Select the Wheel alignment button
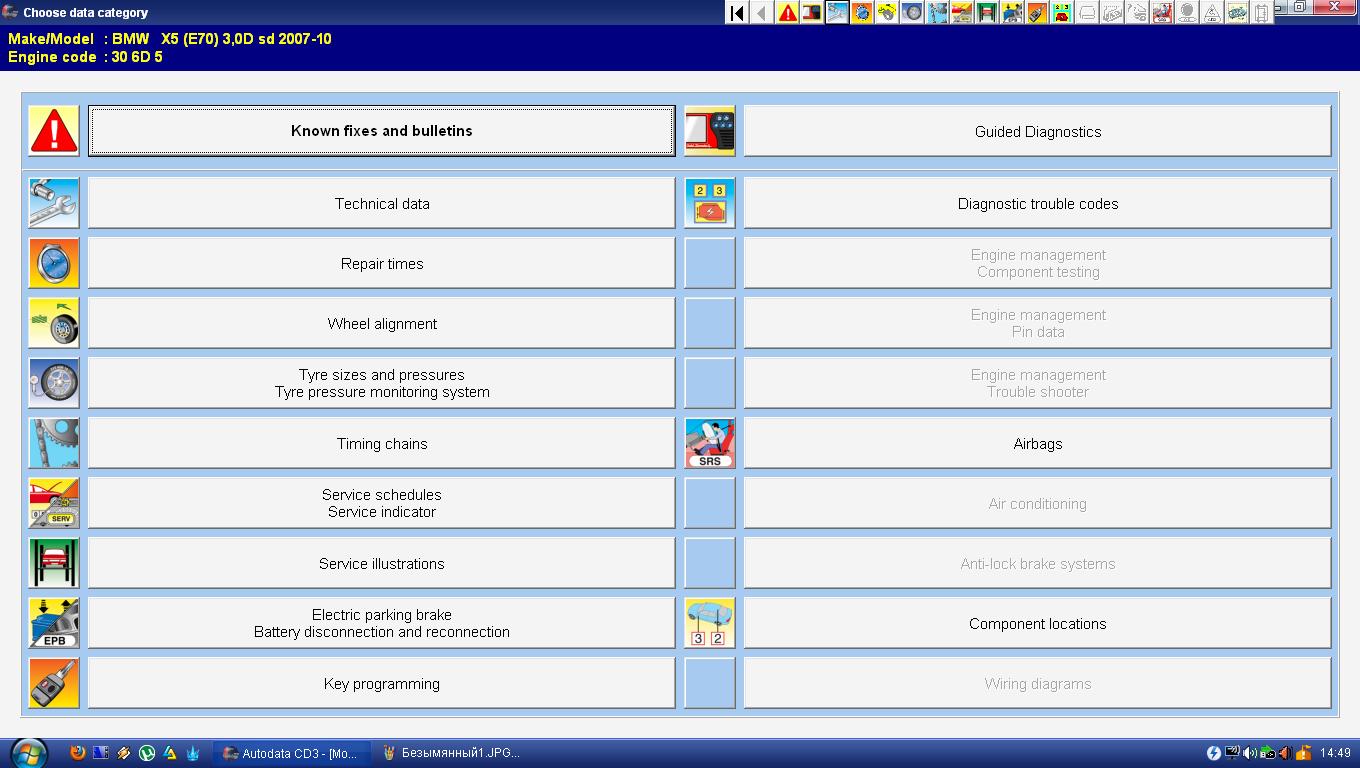1360x768 pixels. click(x=382, y=323)
